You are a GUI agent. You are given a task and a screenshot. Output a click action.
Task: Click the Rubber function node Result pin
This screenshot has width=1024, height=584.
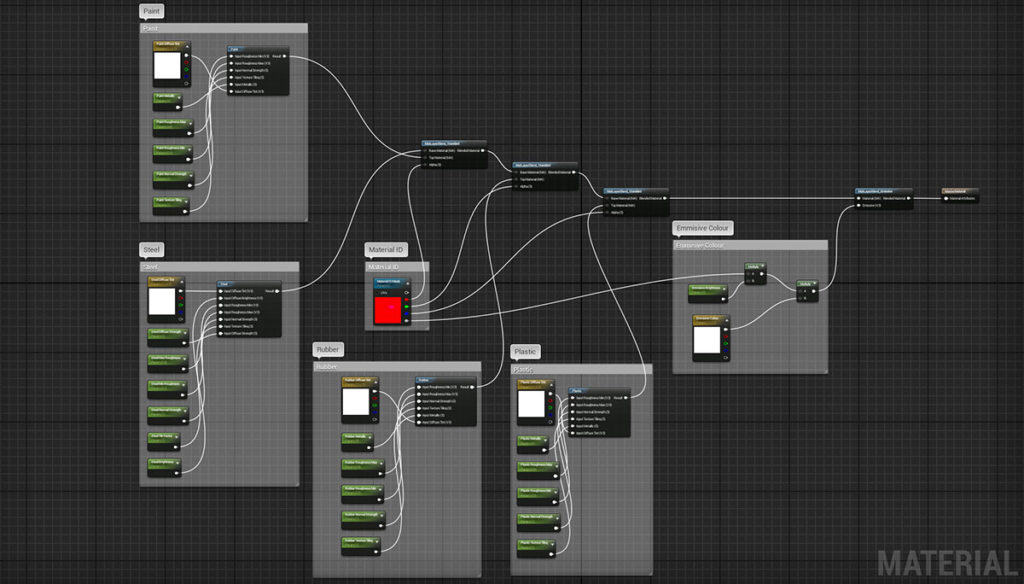472,387
